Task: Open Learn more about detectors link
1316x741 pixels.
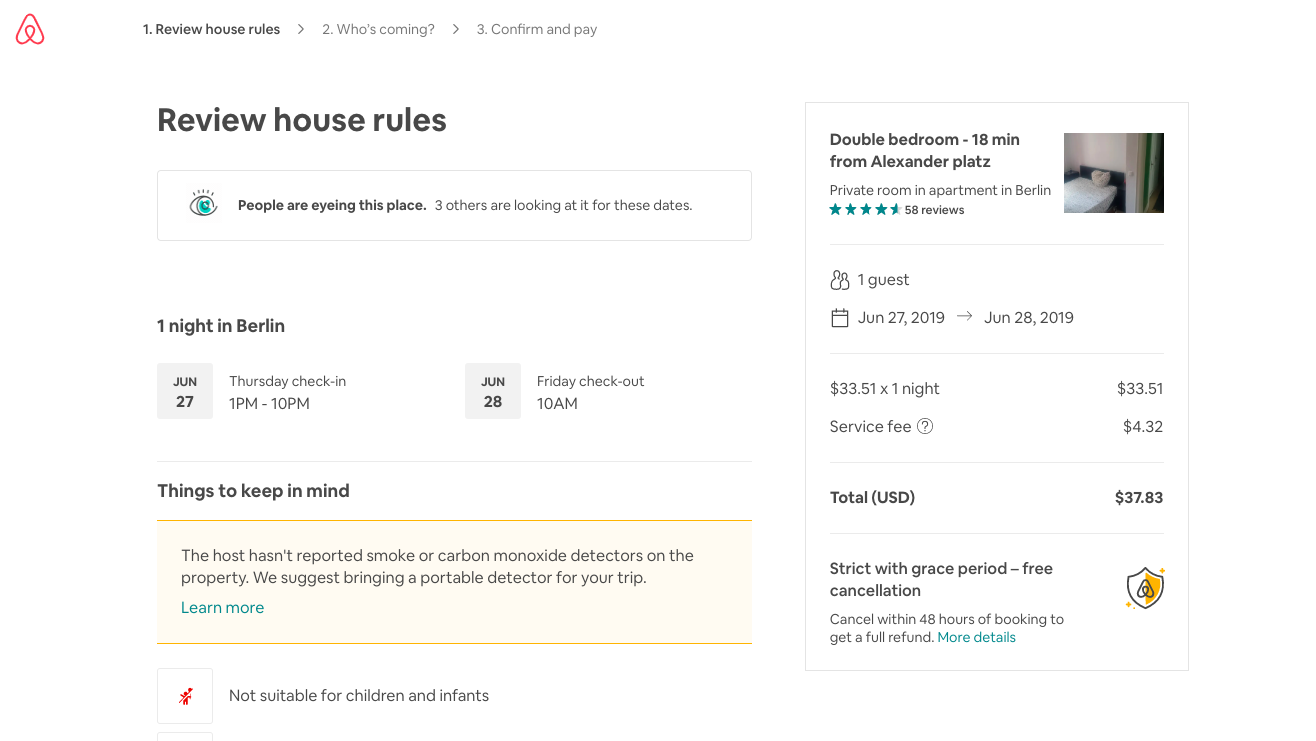Action: tap(222, 607)
